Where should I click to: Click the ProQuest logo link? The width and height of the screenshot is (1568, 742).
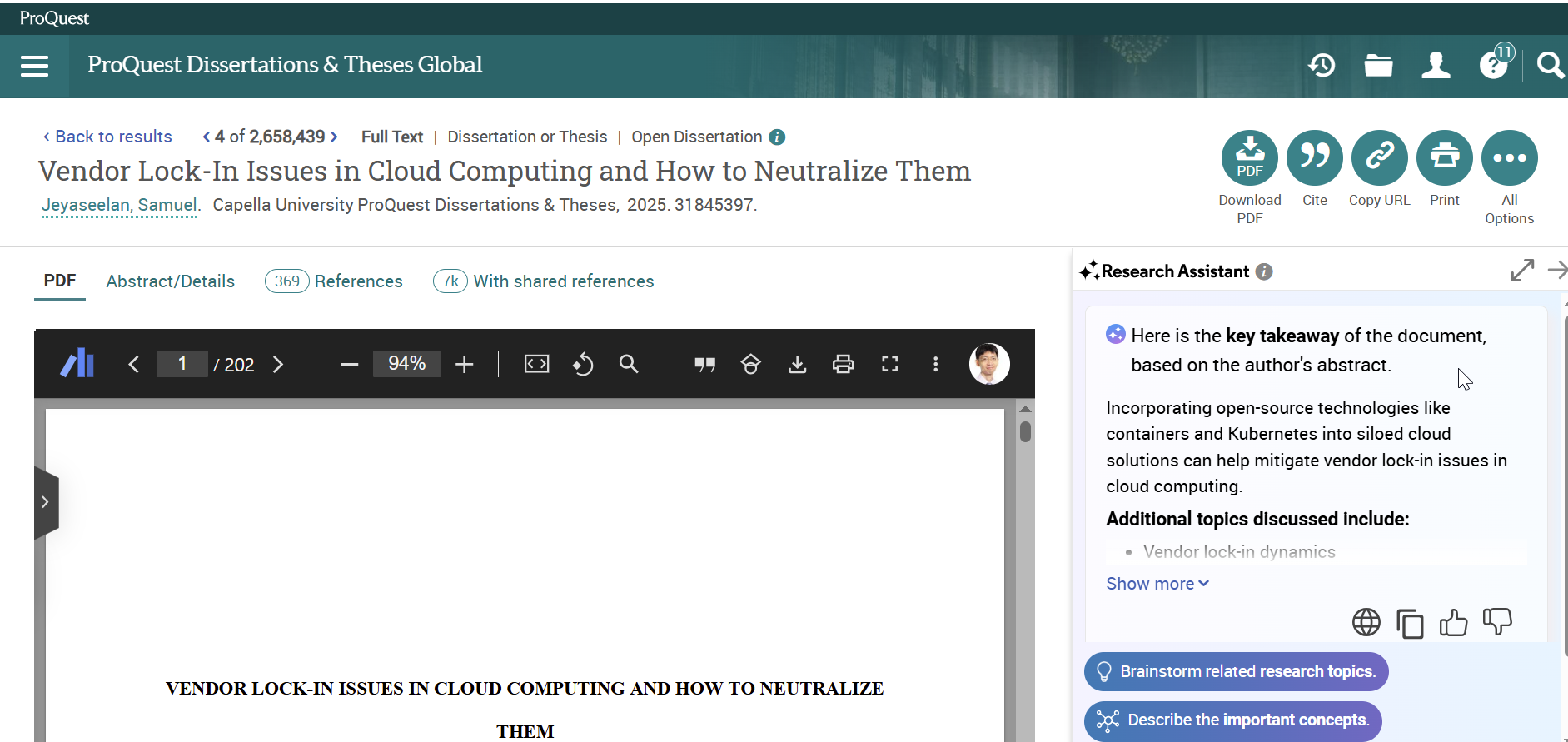[x=54, y=18]
